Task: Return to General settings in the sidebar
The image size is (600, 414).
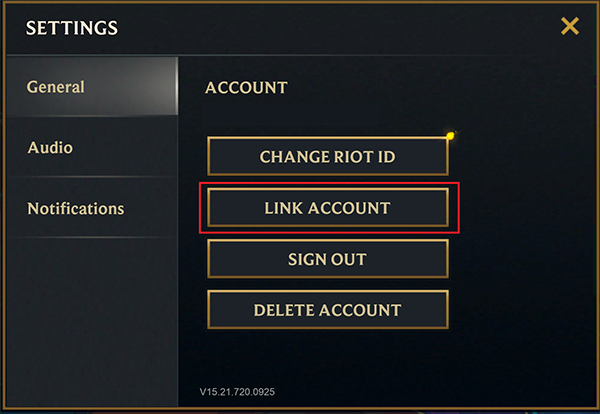Action: (56, 87)
